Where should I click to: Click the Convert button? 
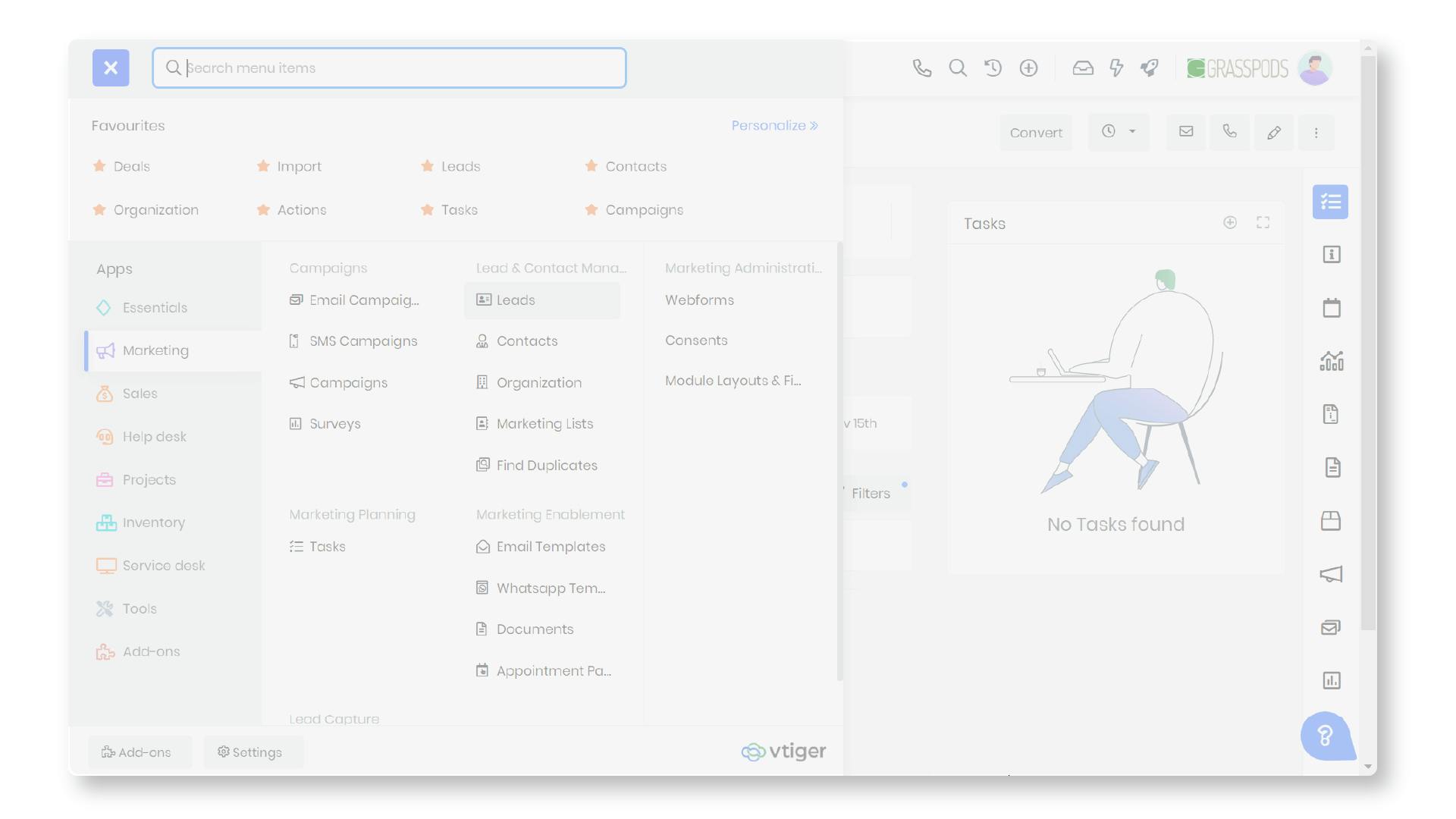[x=1035, y=133]
